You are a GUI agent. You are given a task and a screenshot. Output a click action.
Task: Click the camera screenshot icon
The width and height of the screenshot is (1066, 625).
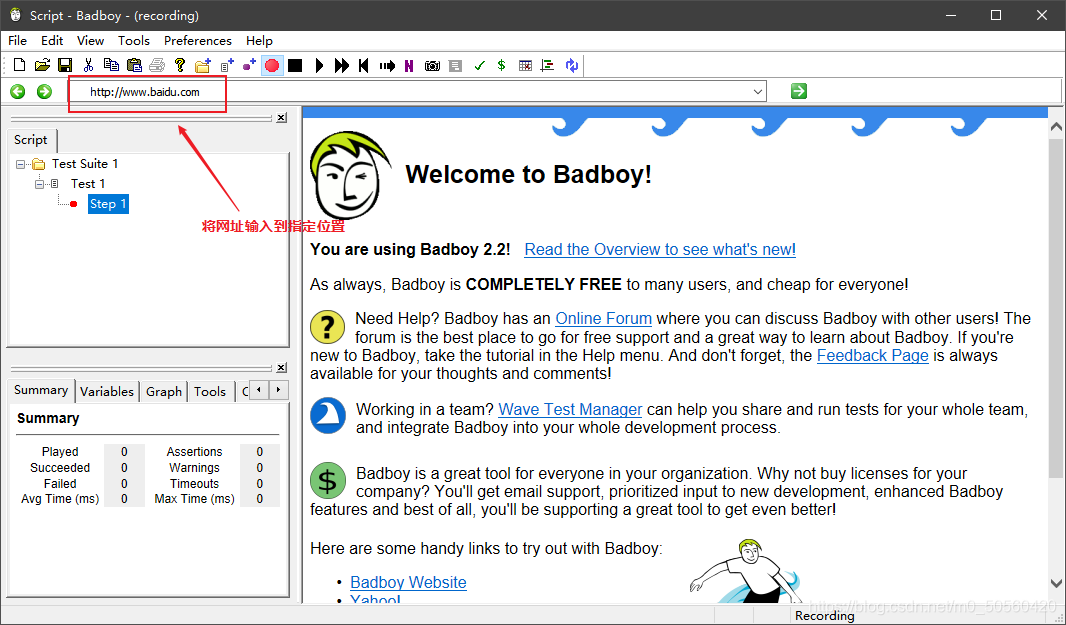tap(432, 66)
